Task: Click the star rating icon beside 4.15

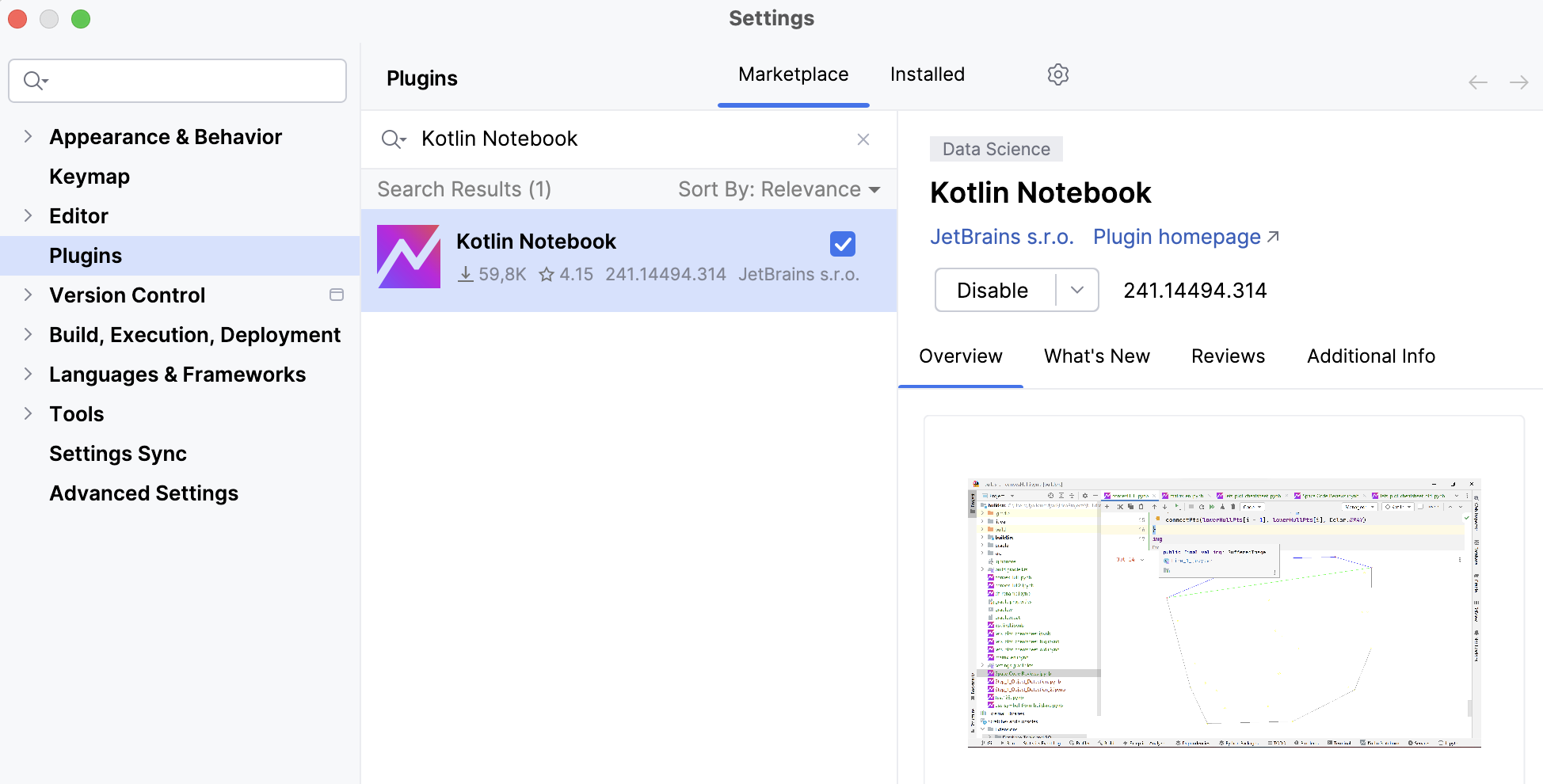Action: click(x=547, y=274)
